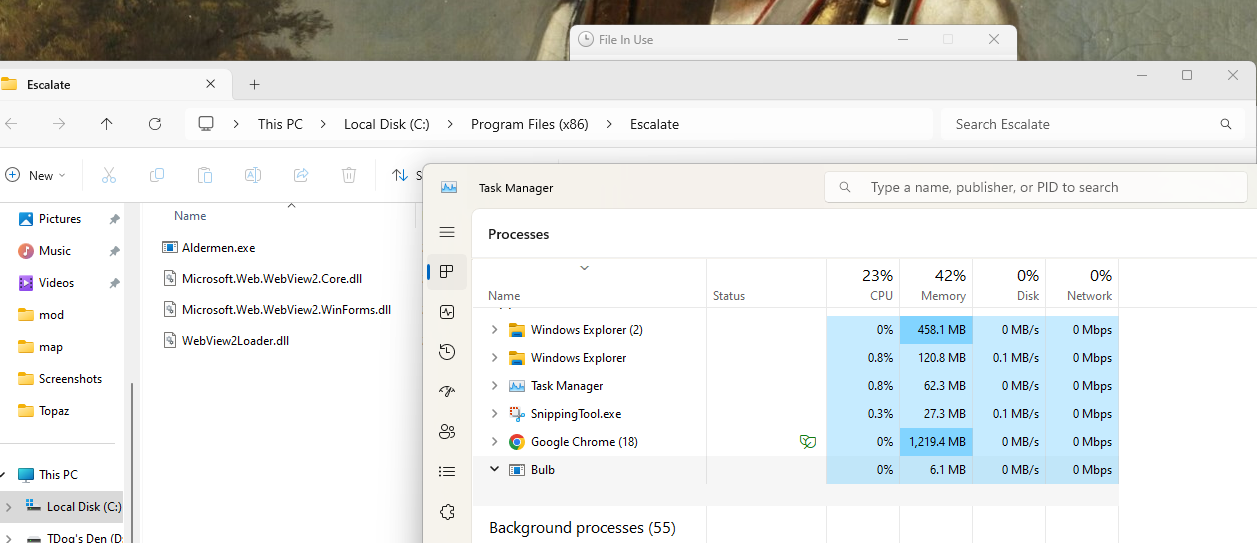Viewport: 1257px width, 543px height.
Task: Sort processes by Memory column
Action: pyautogui.click(x=936, y=284)
